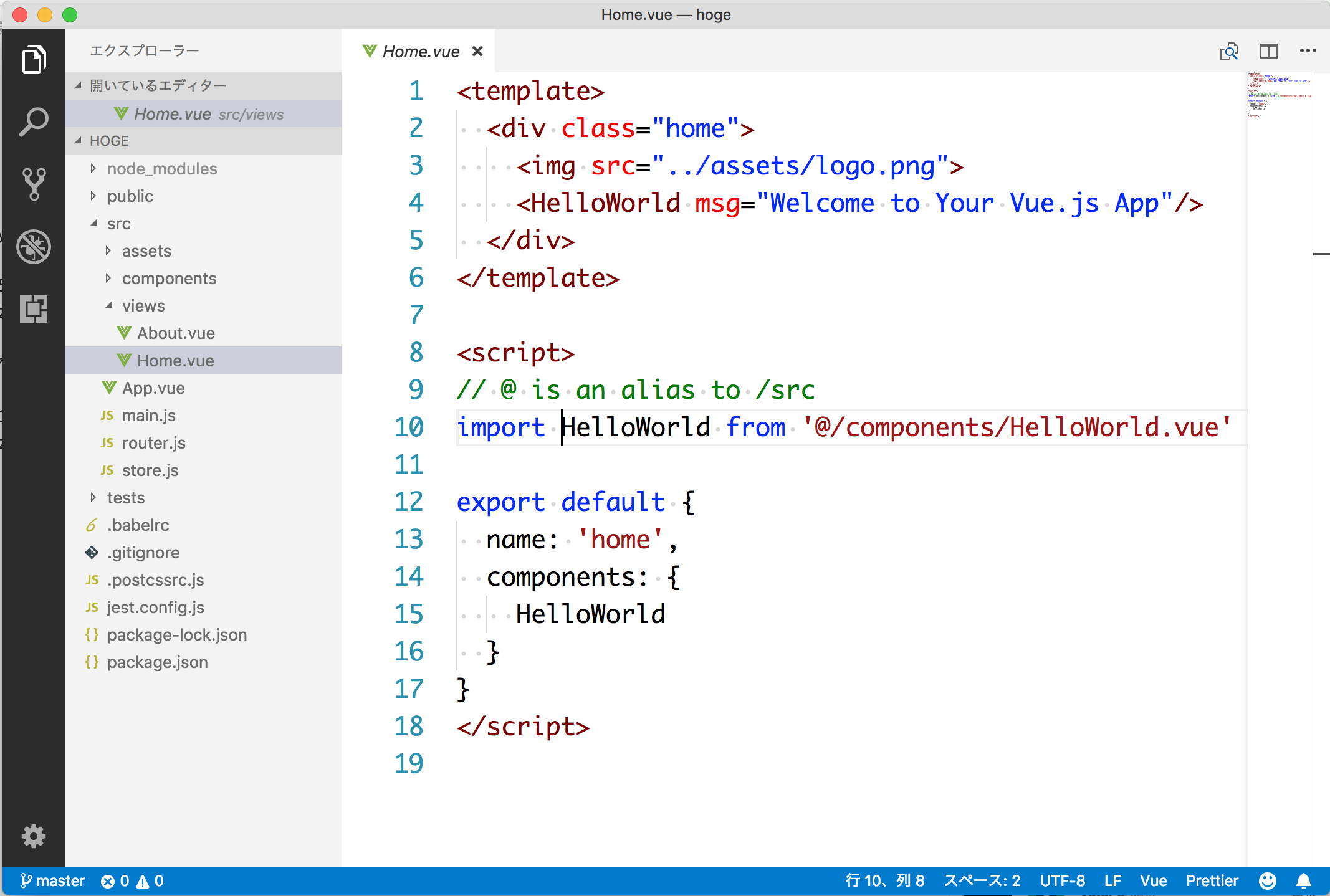Collapse the 開いているエディター section
Screen dimensions: 1330x896
tap(203, 85)
